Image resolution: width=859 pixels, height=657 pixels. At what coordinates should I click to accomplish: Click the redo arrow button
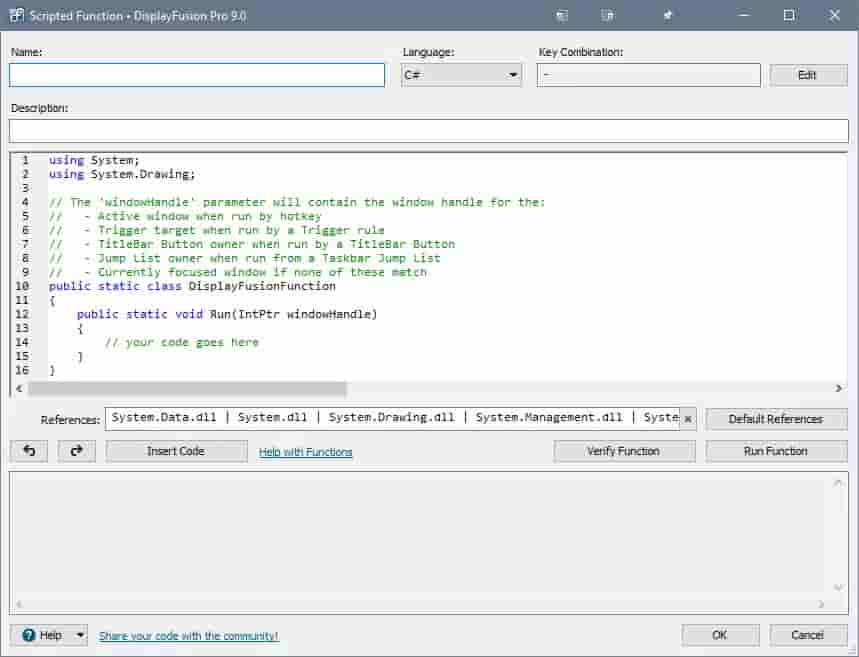pyautogui.click(x=77, y=451)
